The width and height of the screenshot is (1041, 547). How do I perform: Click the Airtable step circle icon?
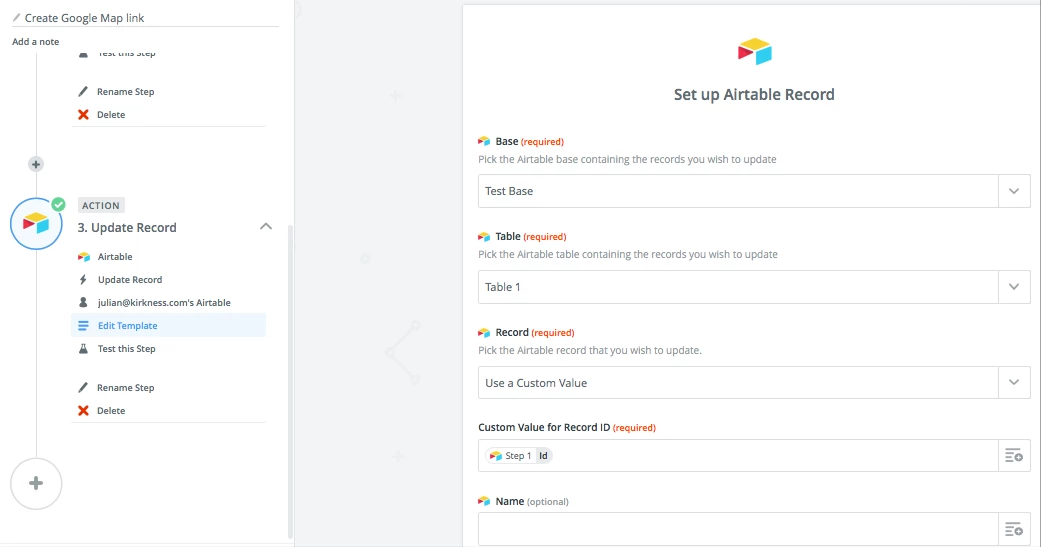[x=36, y=224]
